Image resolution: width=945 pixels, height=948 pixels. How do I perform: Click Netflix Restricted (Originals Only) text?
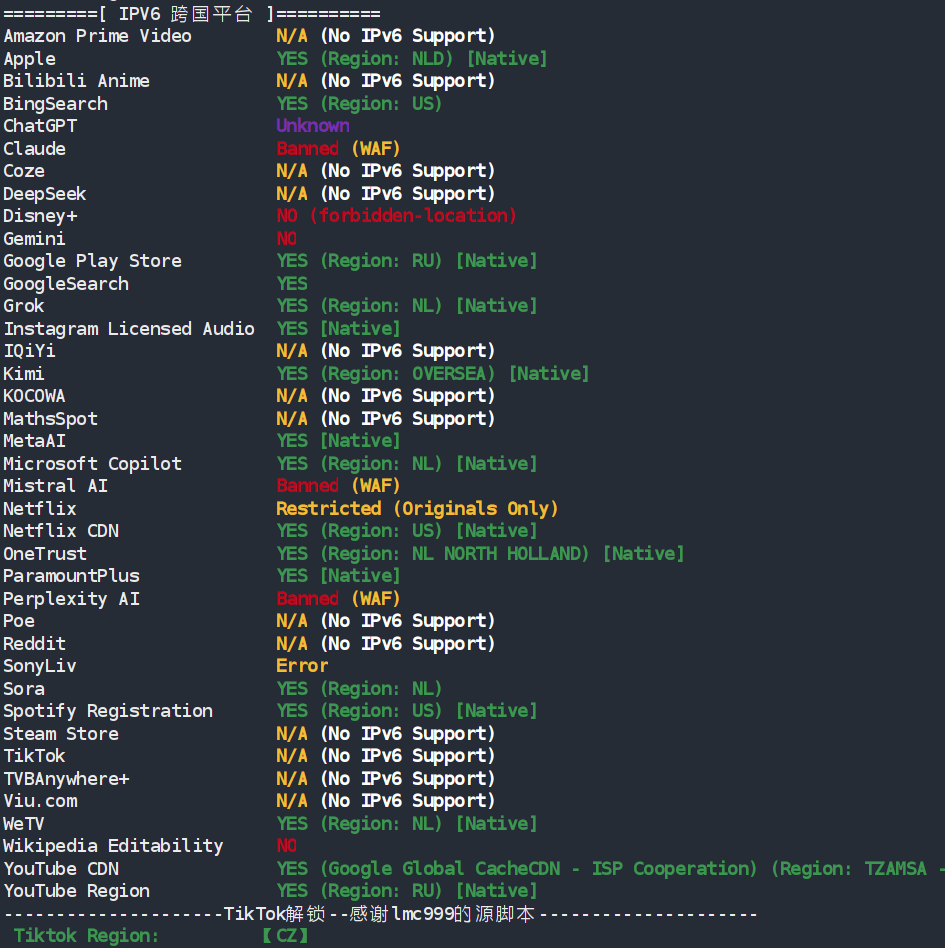click(417, 508)
